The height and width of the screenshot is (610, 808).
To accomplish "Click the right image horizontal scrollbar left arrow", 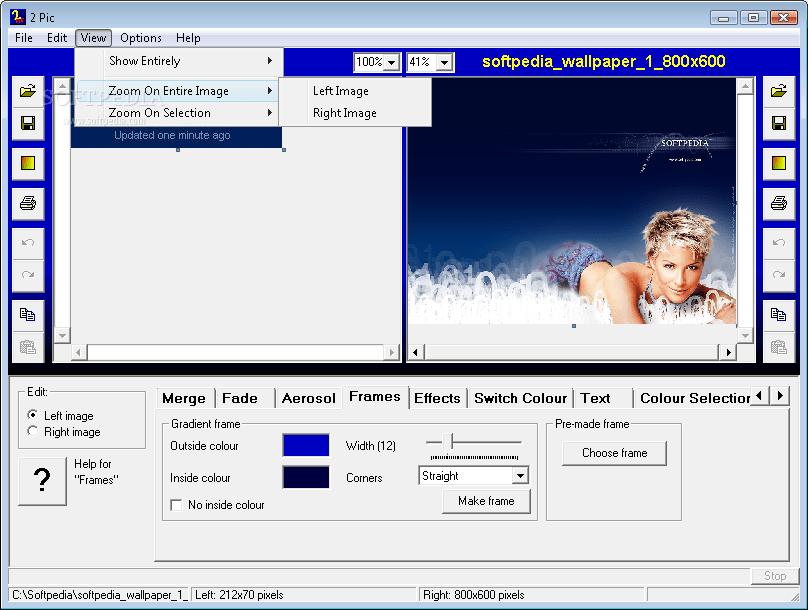I will tap(416, 352).
